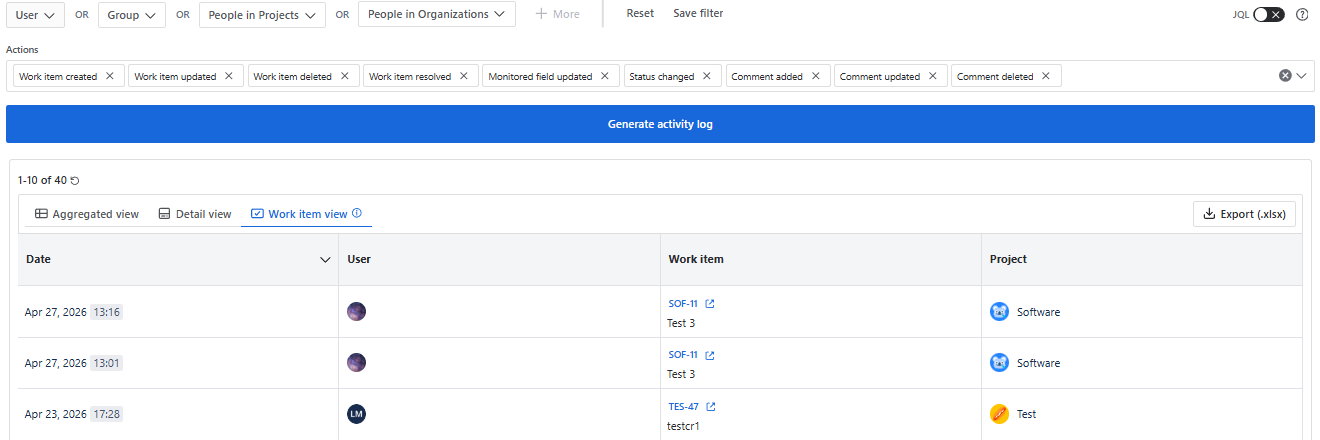
Task: Click the Test 3 summary in the 13:16 row
Action: (x=681, y=323)
